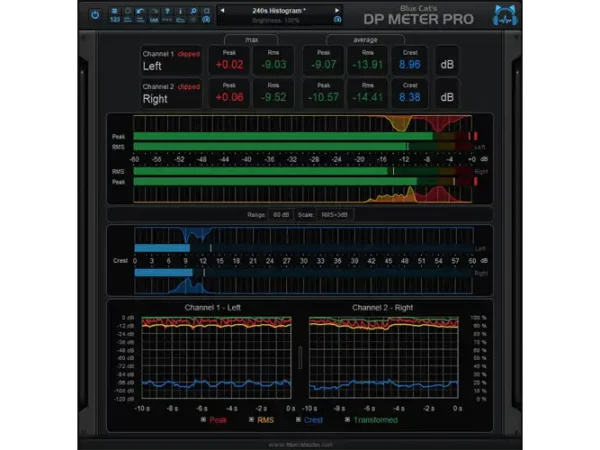
Task: Click the Channel 1 - Left envelope graph
Action: click(216, 358)
